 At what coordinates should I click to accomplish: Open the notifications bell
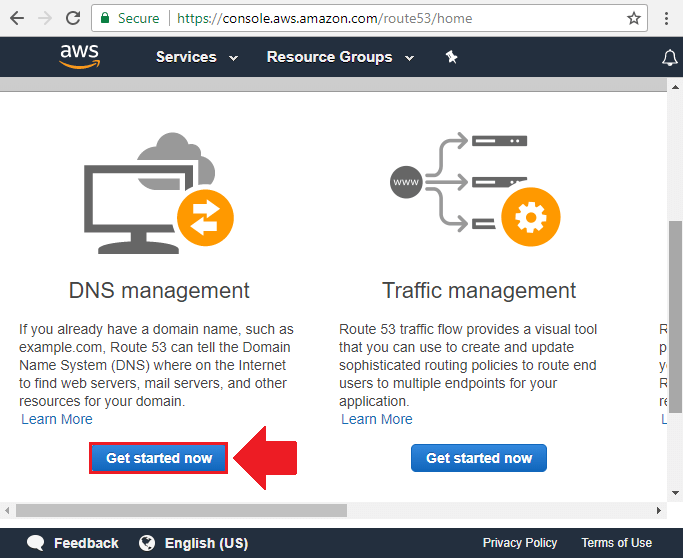(x=670, y=57)
